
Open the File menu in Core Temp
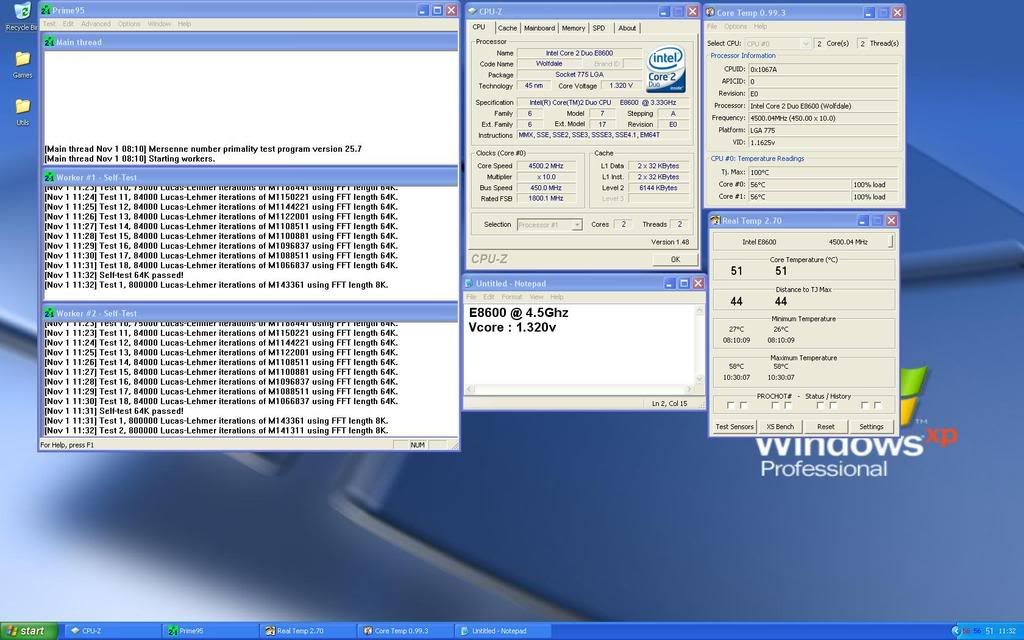[x=712, y=27]
